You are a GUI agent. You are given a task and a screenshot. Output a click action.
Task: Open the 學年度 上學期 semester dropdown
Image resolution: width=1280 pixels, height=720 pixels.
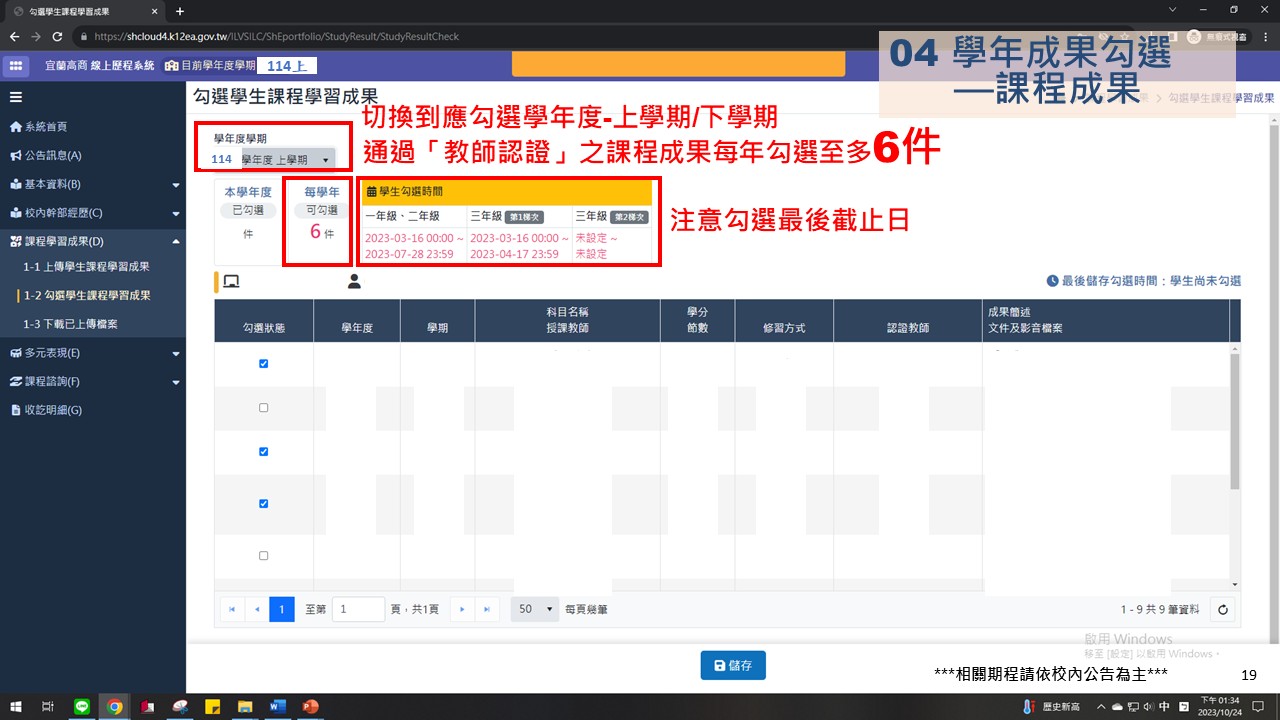[x=286, y=159]
